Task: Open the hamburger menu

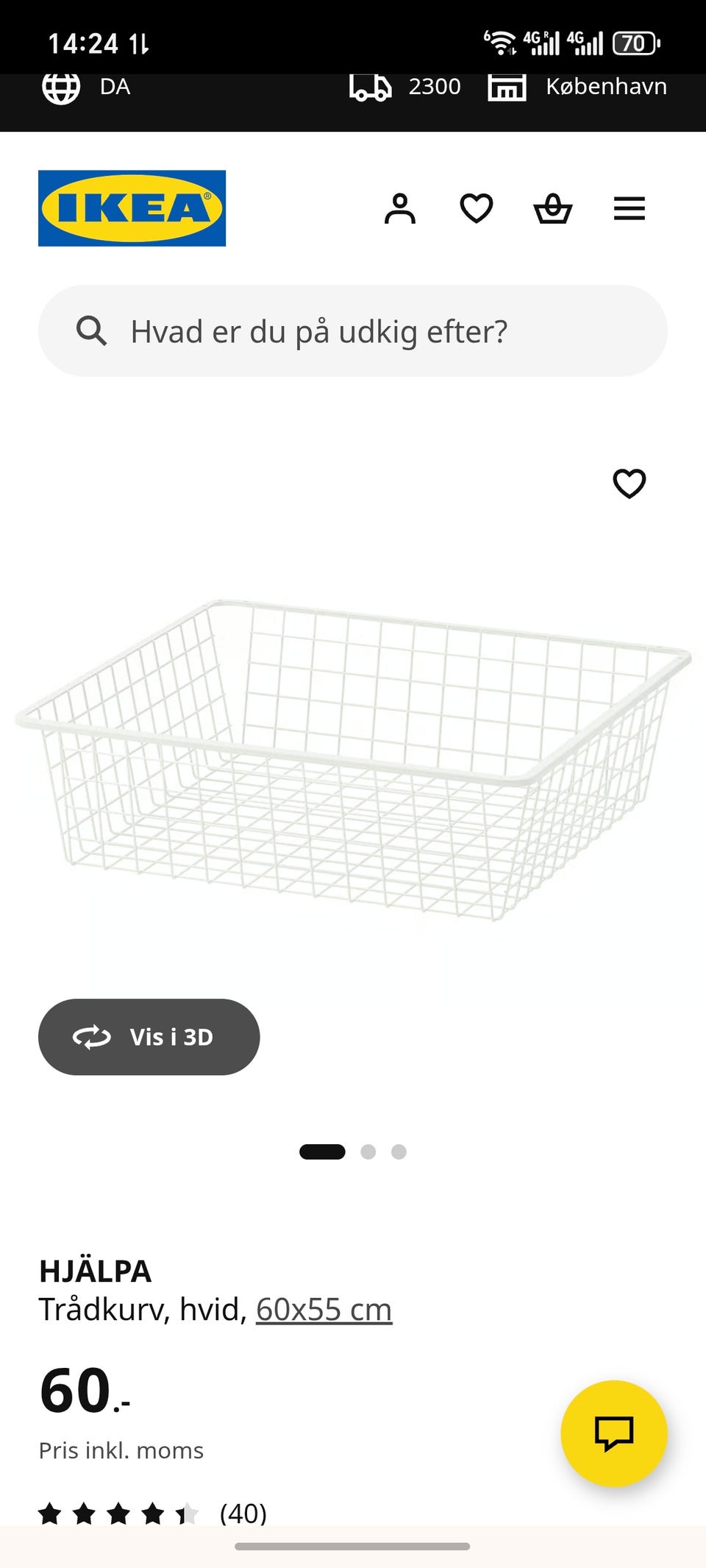Action: [630, 209]
